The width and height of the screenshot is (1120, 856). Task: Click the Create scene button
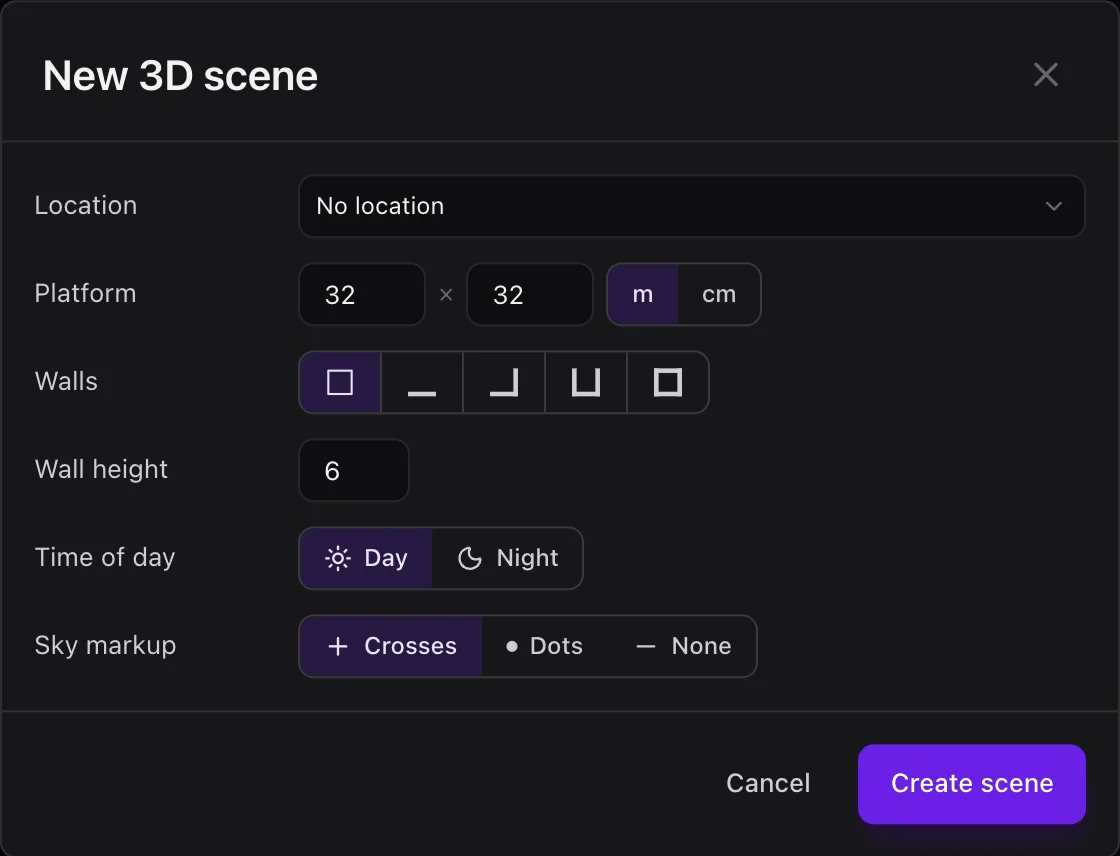coord(971,784)
